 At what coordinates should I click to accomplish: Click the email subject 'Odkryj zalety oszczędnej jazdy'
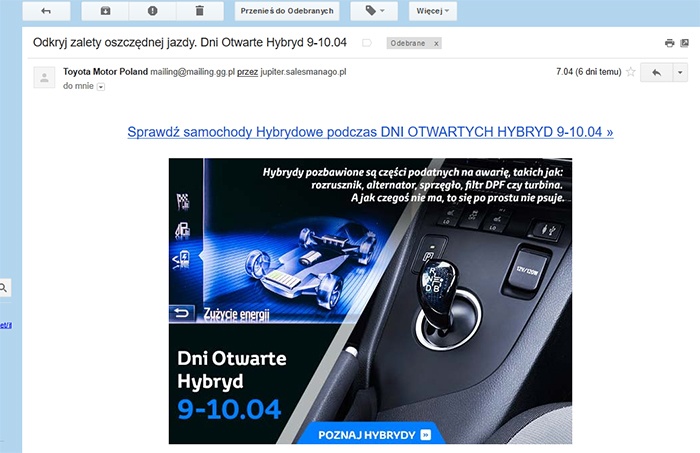[190, 42]
